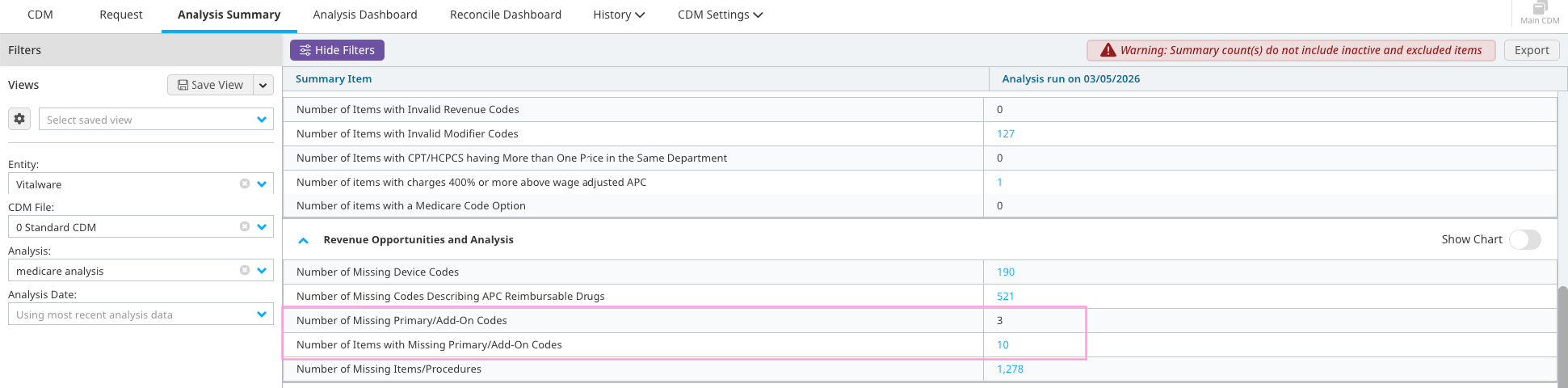1568x388 pixels.
Task: Clear the CDM File selection
Action: pos(244,226)
